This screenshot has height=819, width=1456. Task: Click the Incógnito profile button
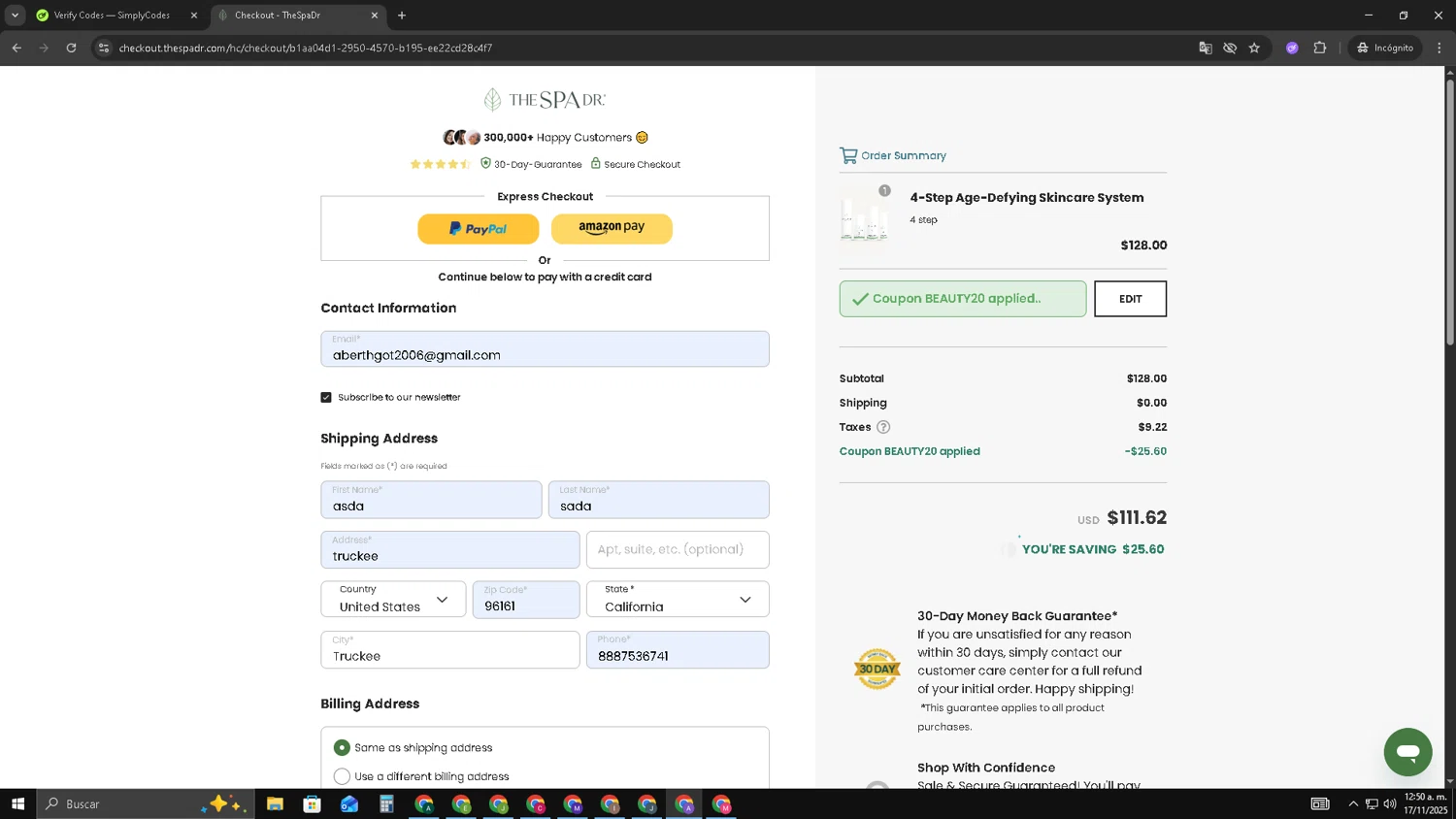(x=1385, y=48)
